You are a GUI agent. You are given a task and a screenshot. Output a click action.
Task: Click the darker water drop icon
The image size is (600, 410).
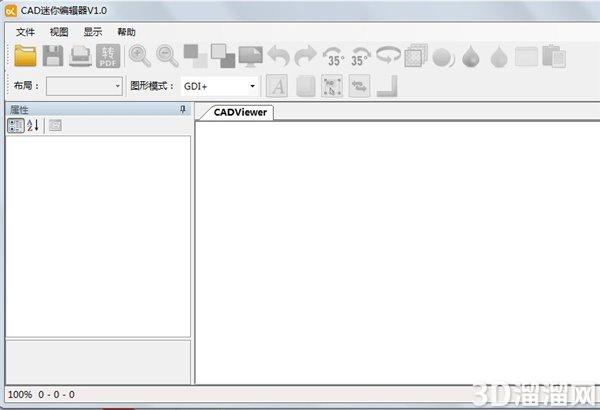click(471, 56)
